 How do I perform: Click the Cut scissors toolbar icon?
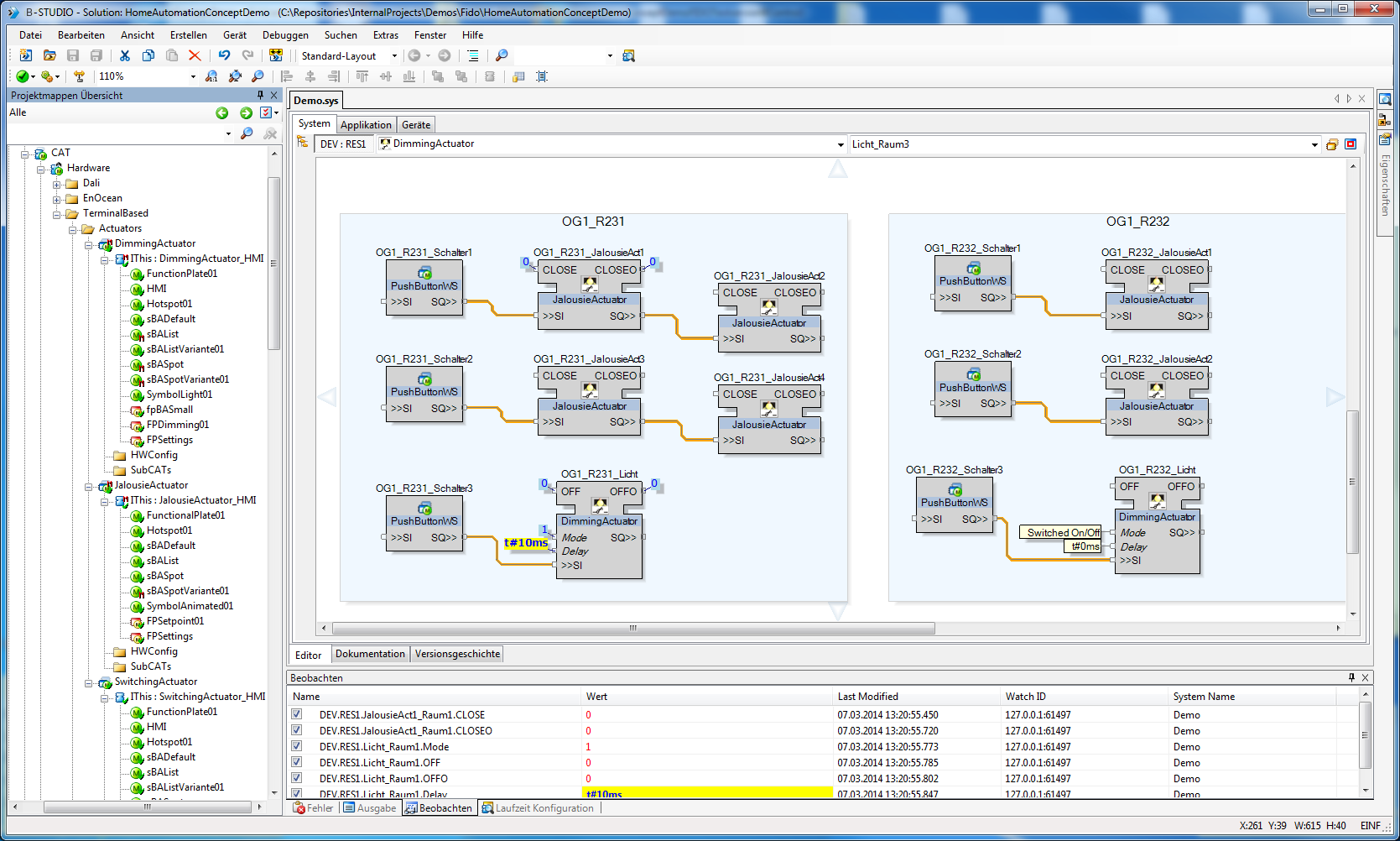[x=124, y=55]
